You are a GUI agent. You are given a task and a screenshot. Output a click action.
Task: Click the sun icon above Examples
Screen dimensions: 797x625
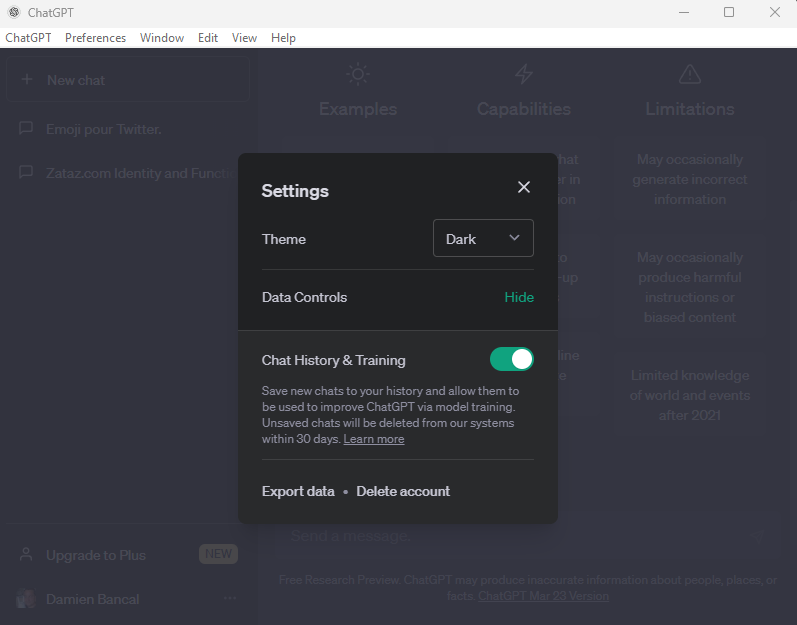[x=358, y=74]
